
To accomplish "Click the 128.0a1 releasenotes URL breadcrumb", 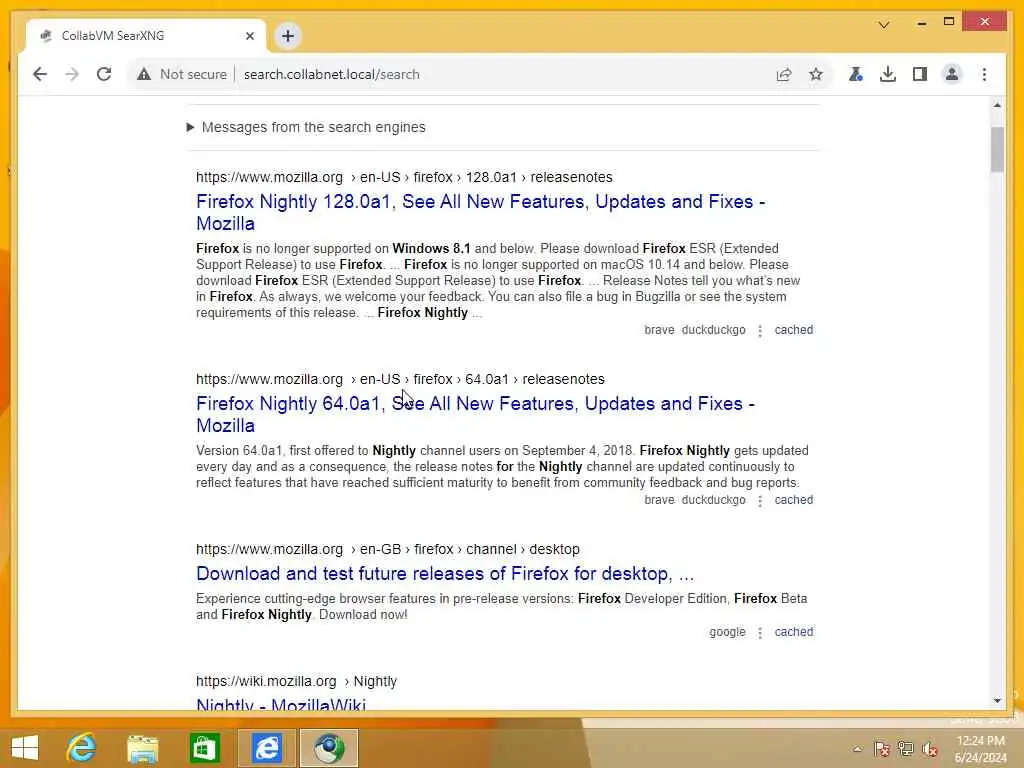I will coord(404,177).
